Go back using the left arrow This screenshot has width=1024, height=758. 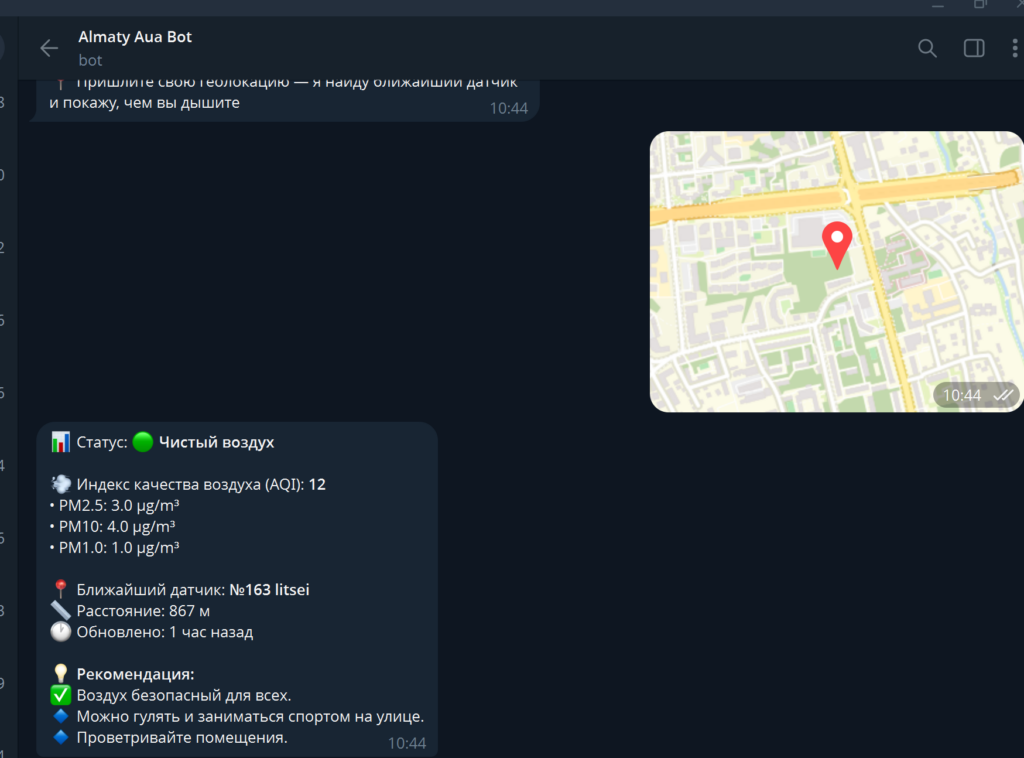tap(48, 48)
